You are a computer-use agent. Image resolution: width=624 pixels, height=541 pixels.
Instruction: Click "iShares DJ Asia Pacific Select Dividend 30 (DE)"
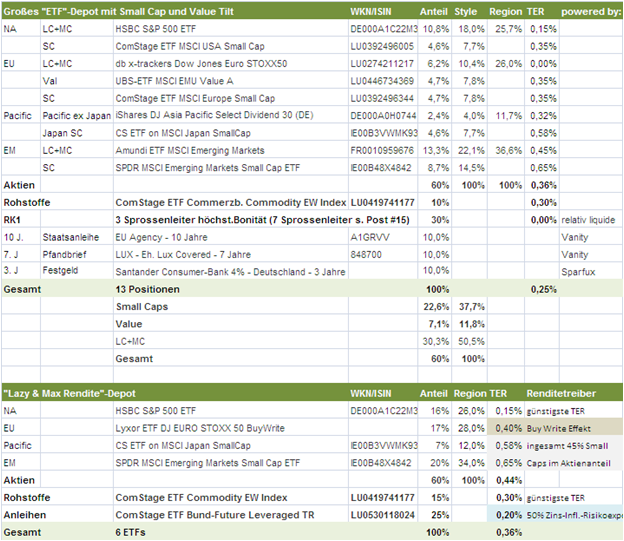[x=231, y=115]
